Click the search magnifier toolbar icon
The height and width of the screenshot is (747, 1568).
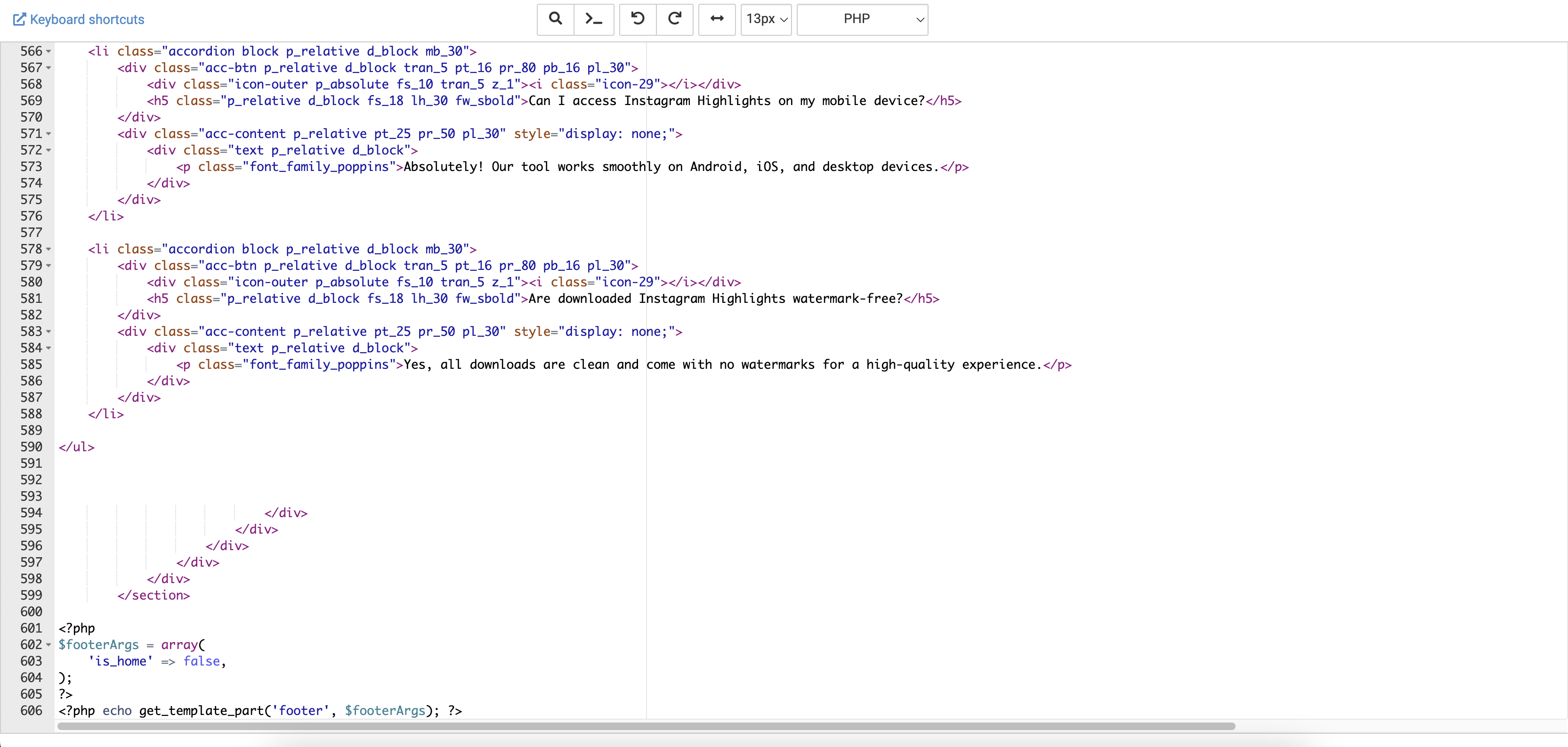(555, 19)
